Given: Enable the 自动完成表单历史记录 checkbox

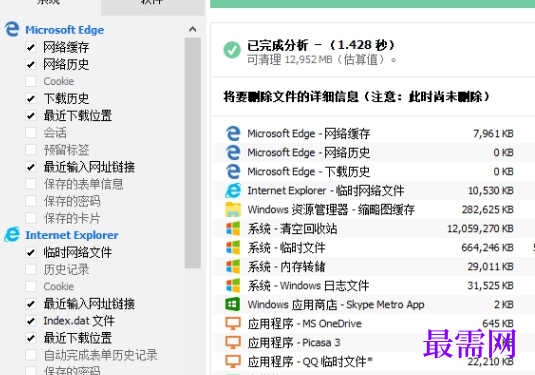Looking at the screenshot, I should (x=31, y=355).
